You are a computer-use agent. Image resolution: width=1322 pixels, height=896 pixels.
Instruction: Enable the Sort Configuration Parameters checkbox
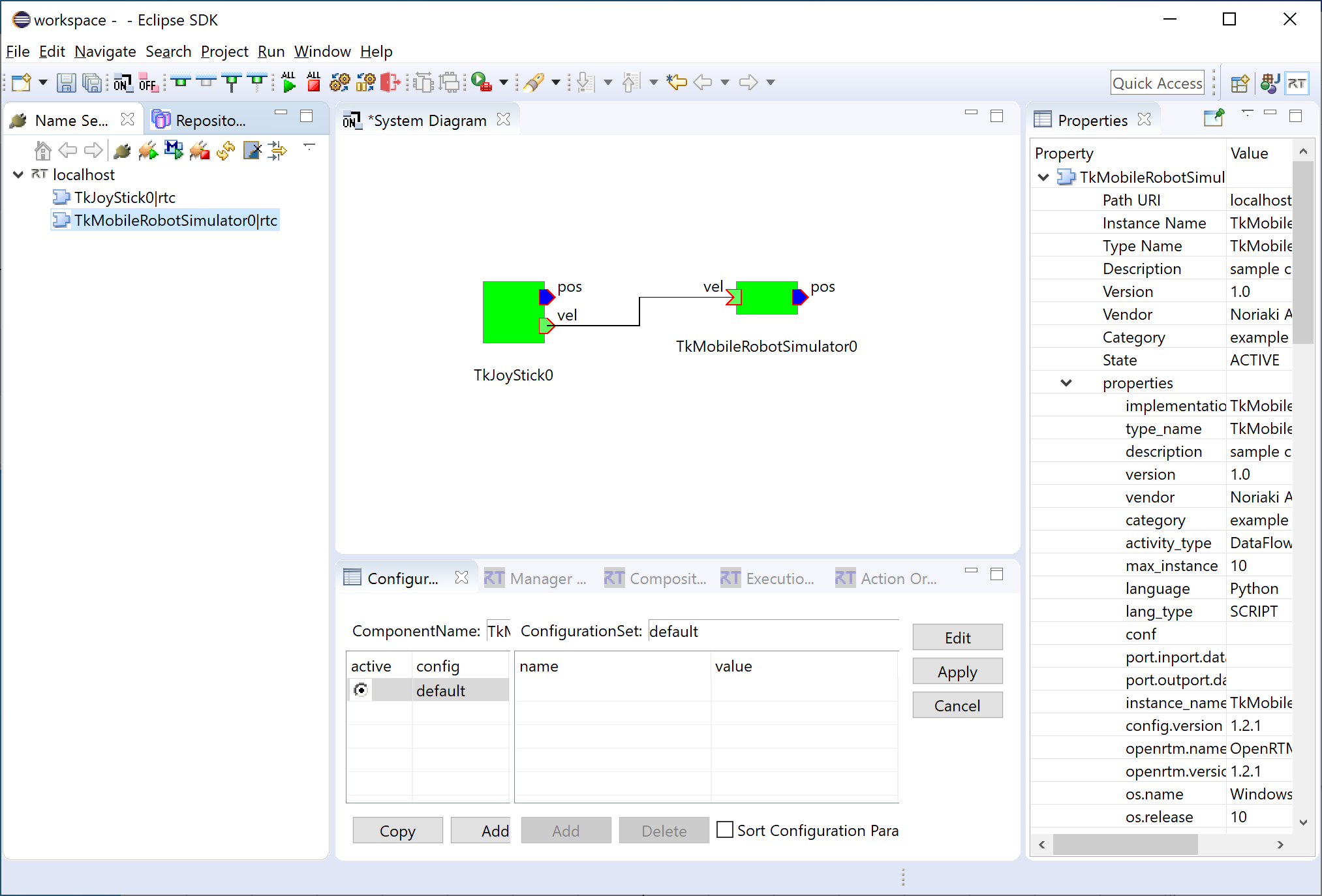(x=724, y=829)
